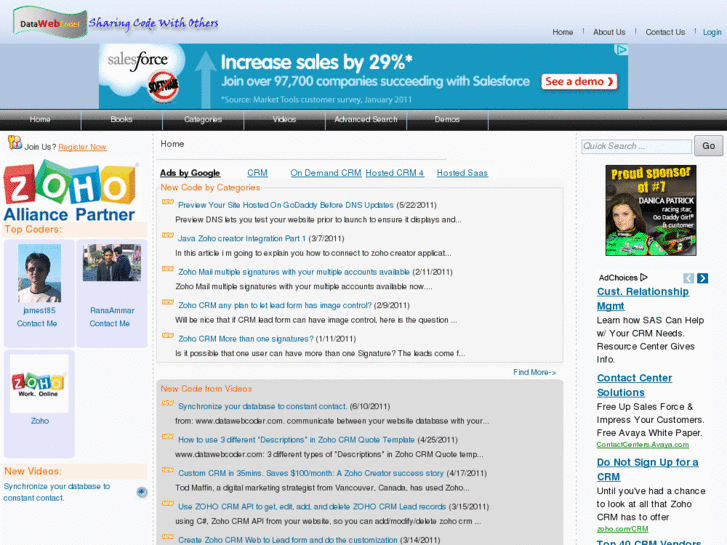Click the Salesforce logo in banner ad

coord(138,61)
